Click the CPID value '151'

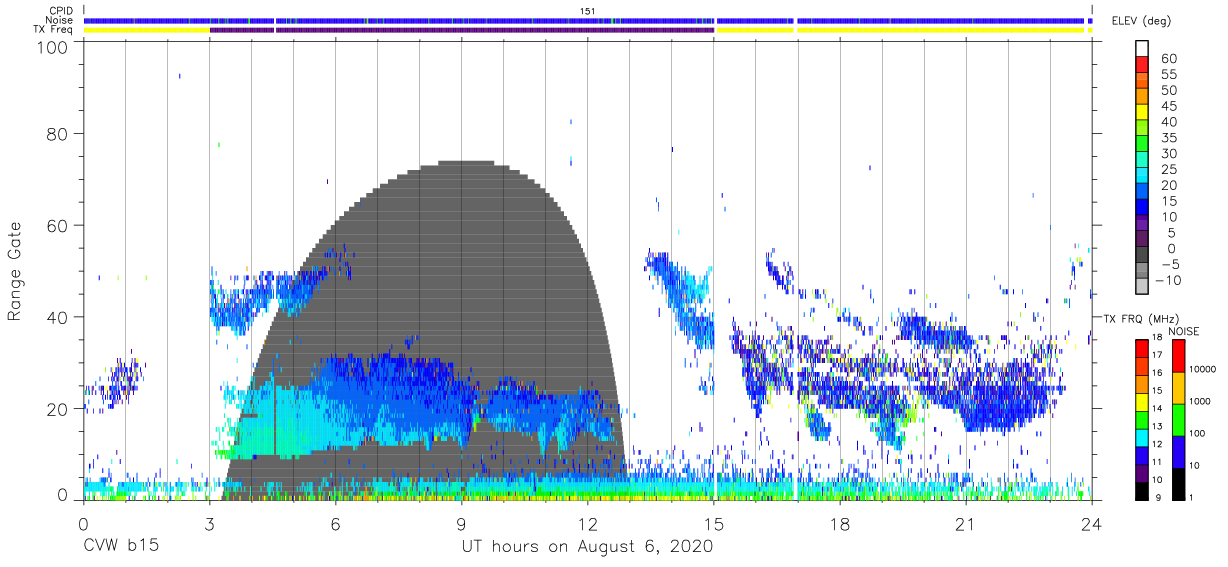tap(588, 10)
